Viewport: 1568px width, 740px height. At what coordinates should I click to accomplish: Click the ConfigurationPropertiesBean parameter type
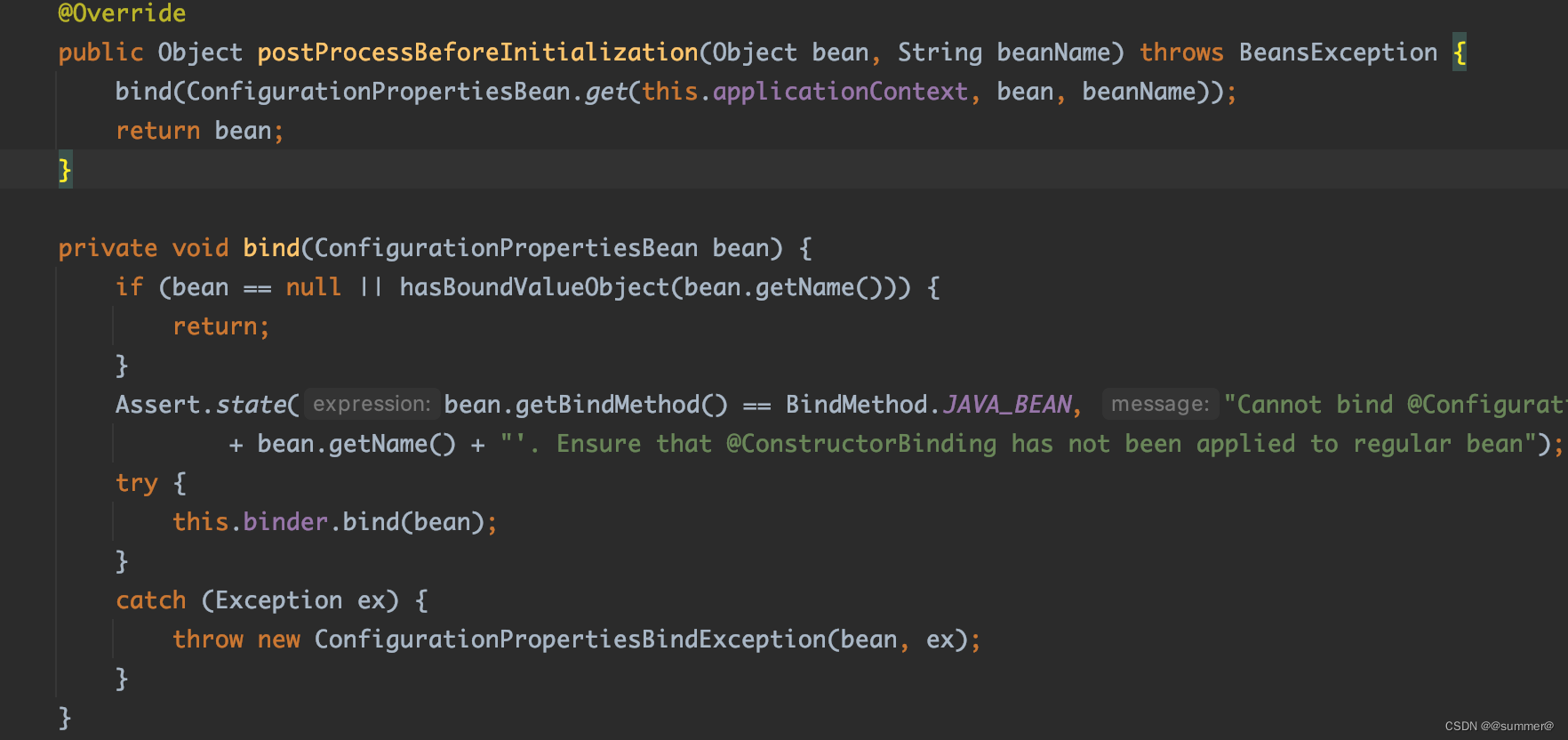506,248
